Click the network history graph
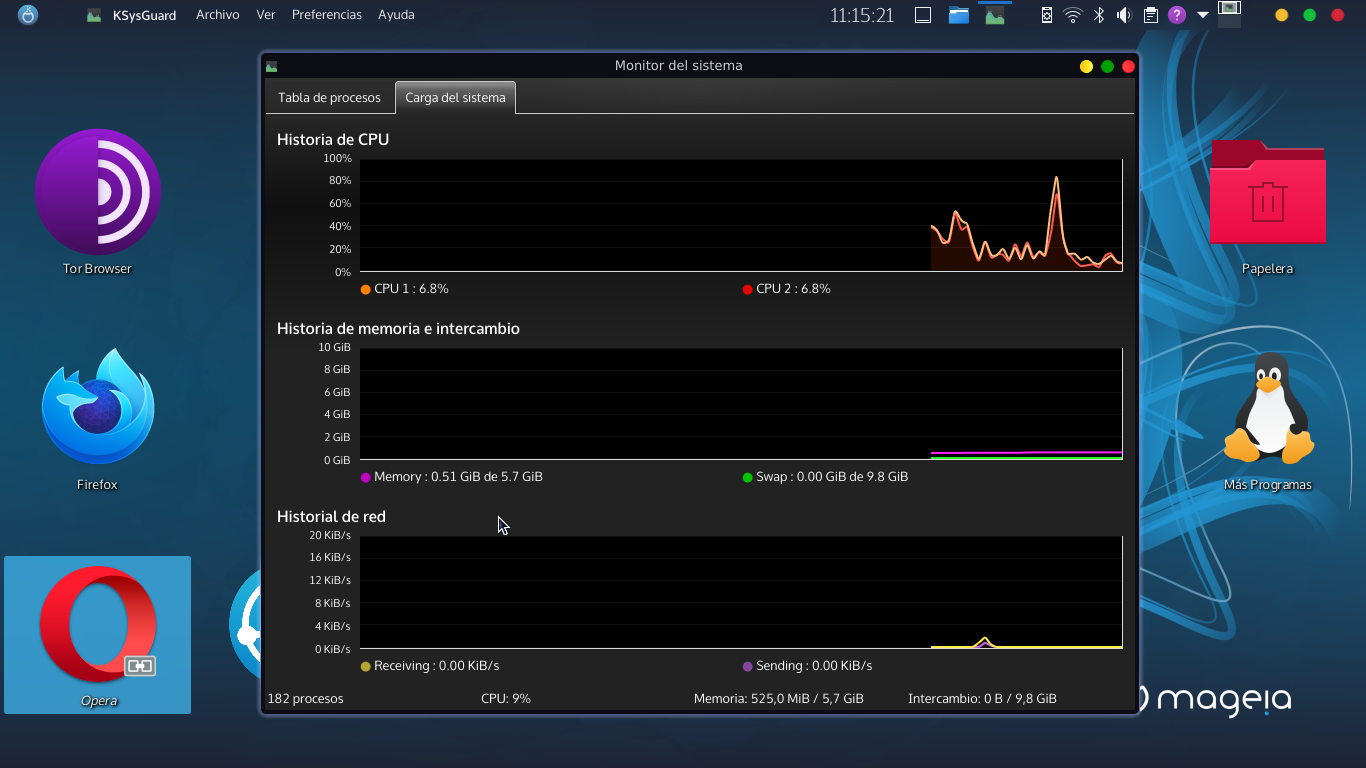The height and width of the screenshot is (768, 1366). 741,592
